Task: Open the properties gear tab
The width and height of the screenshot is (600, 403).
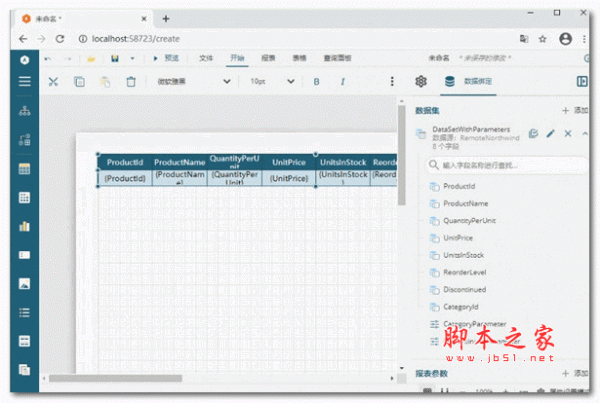Action: click(421, 81)
